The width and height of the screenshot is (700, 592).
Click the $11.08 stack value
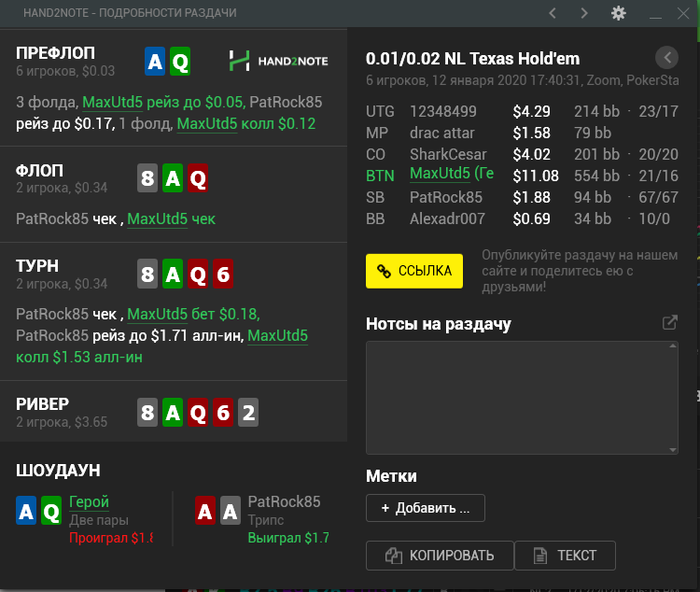tap(536, 176)
